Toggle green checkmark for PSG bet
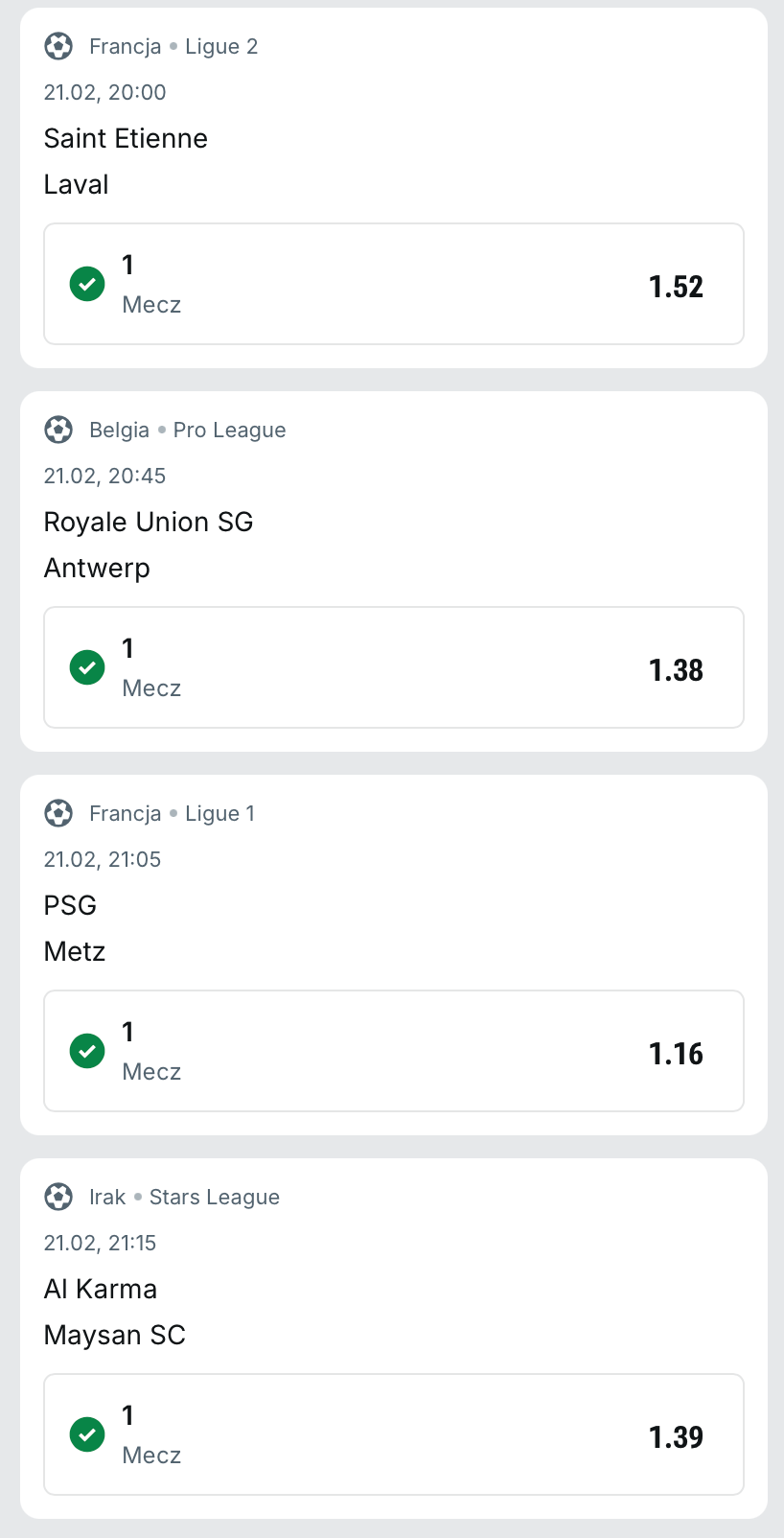The height and width of the screenshot is (1538, 784). point(87,1051)
